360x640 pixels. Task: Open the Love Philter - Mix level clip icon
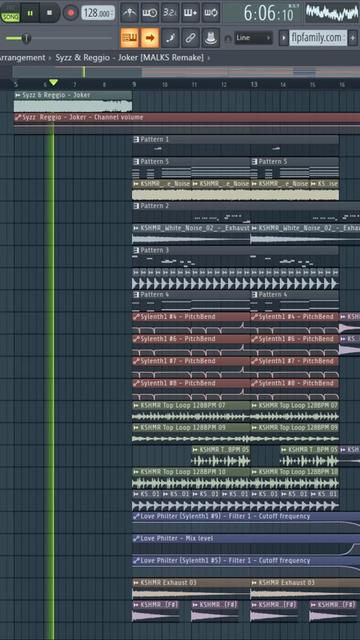[x=136, y=538]
